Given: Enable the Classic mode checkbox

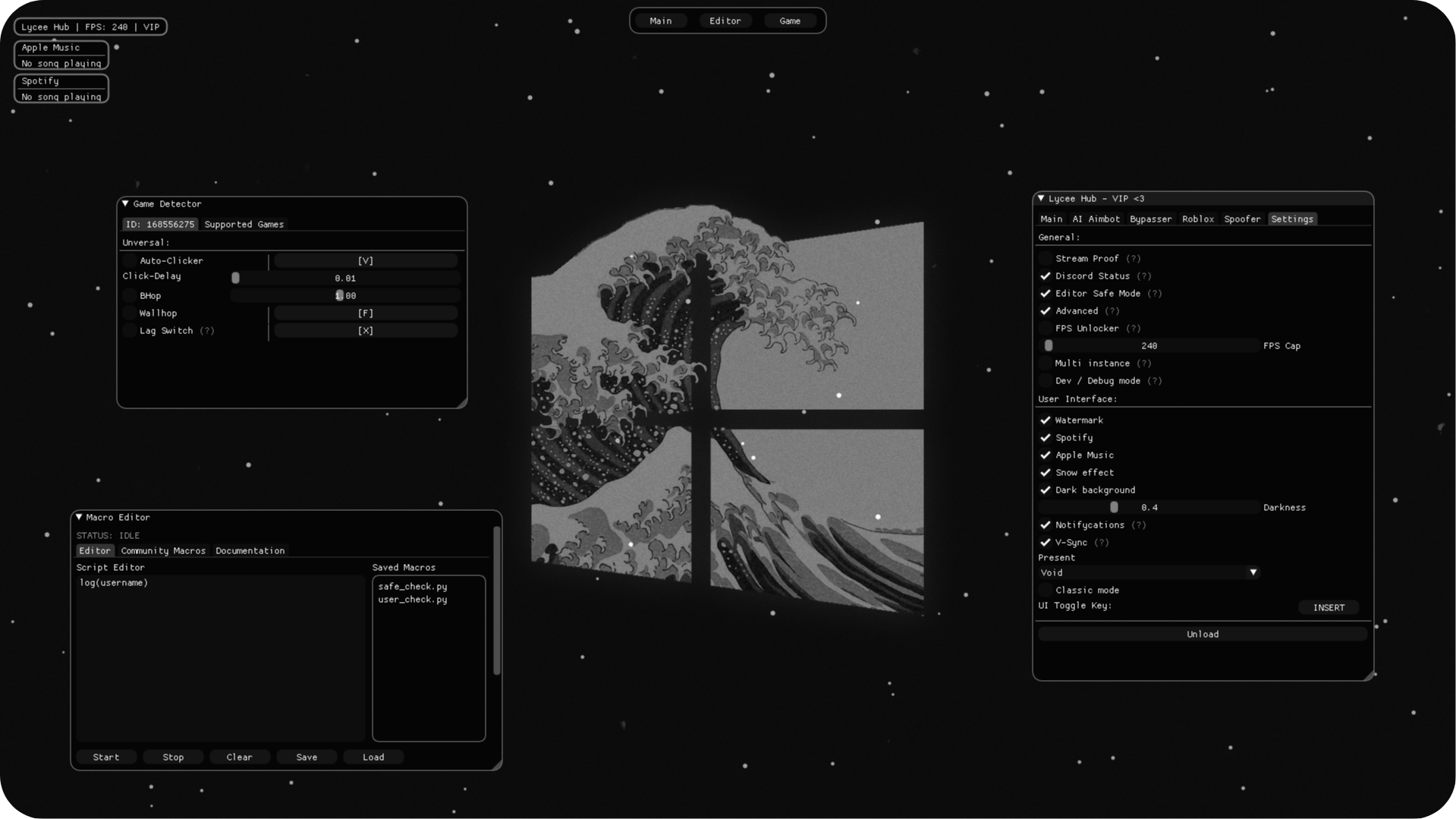Looking at the screenshot, I should (1046, 591).
